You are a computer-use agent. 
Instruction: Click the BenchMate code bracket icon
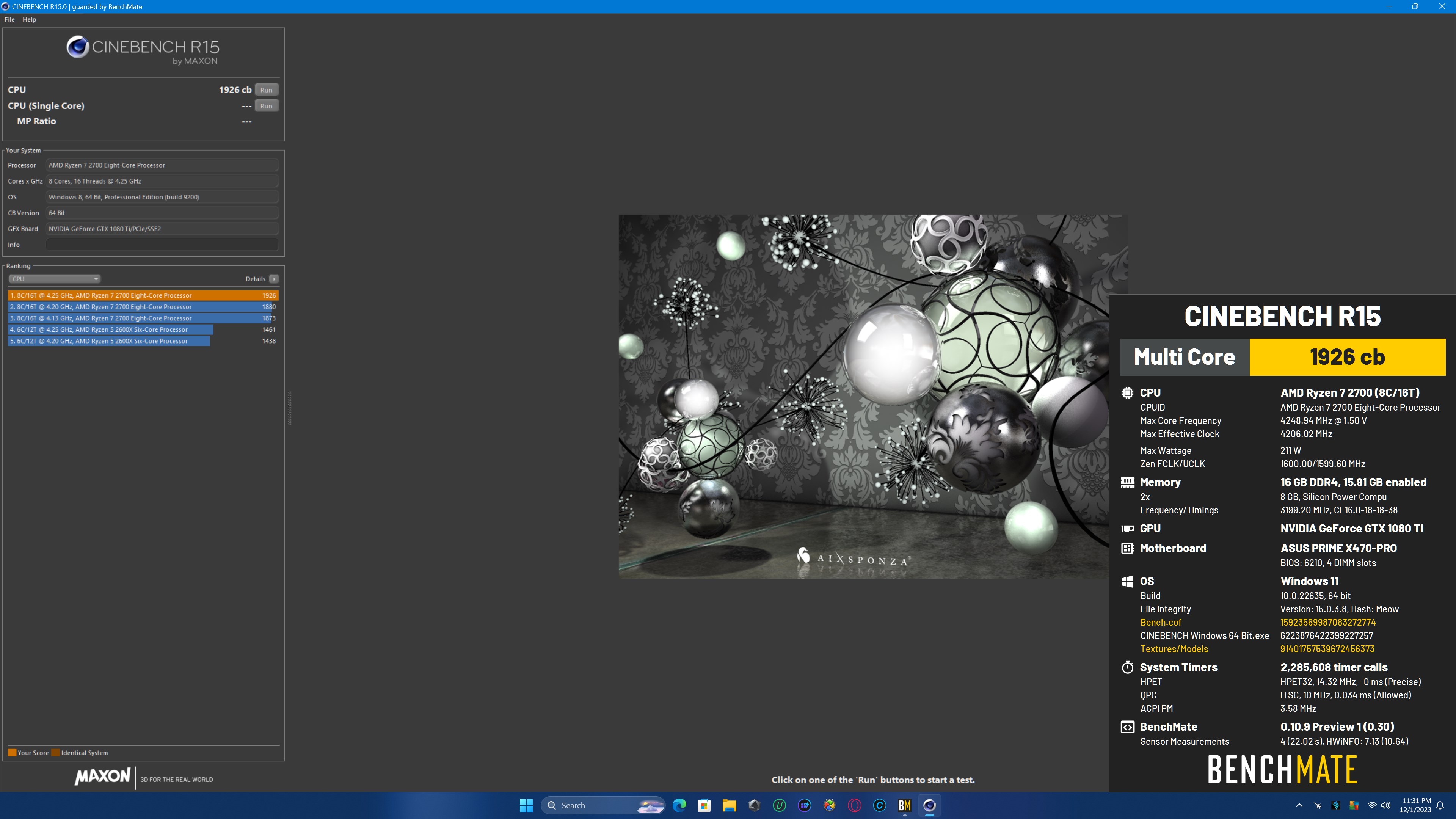pos(1127,727)
